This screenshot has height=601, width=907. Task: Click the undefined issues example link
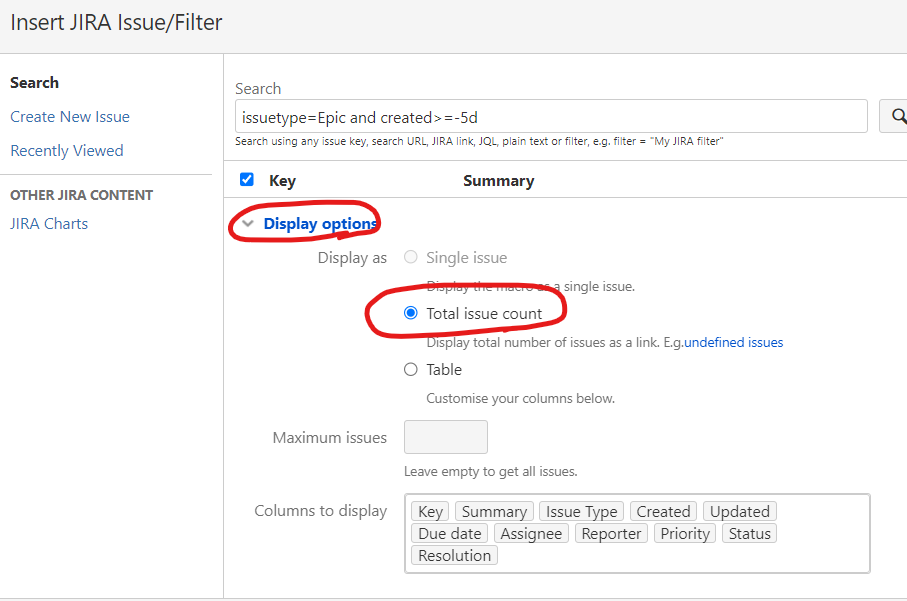tap(733, 342)
